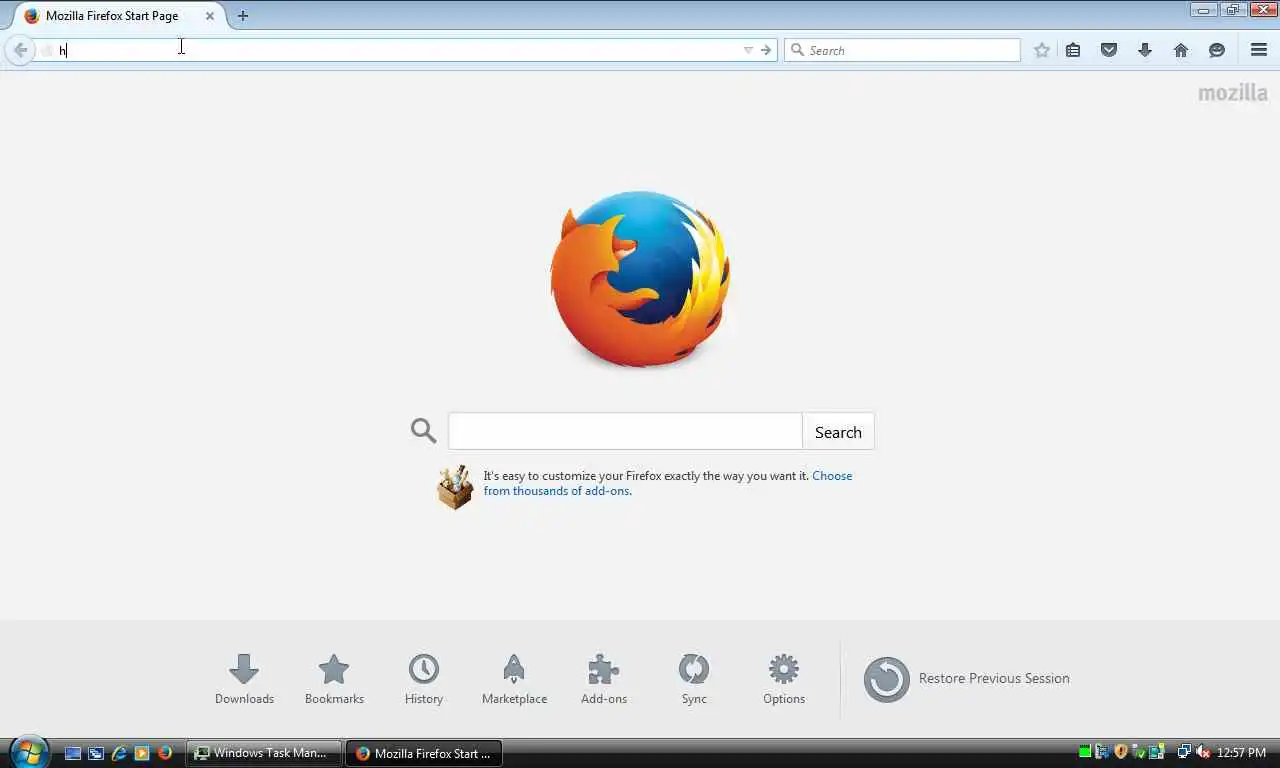Follow the 'Choose from thousands of add-ons' link
The width and height of the screenshot is (1280, 768).
(x=668, y=483)
